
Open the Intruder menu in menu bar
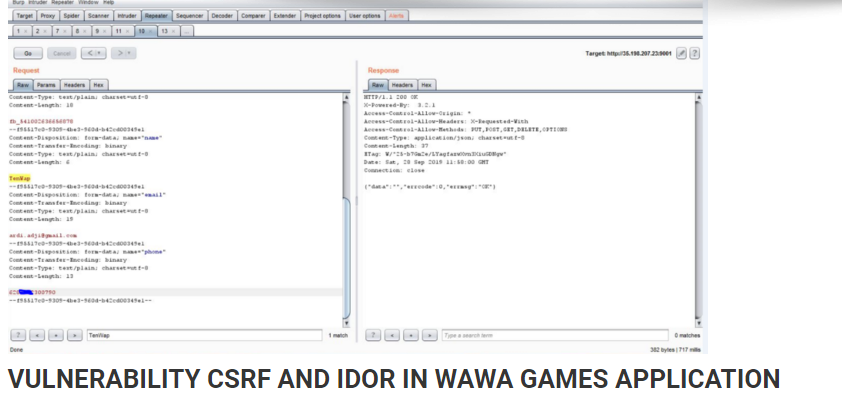[x=39, y=3]
